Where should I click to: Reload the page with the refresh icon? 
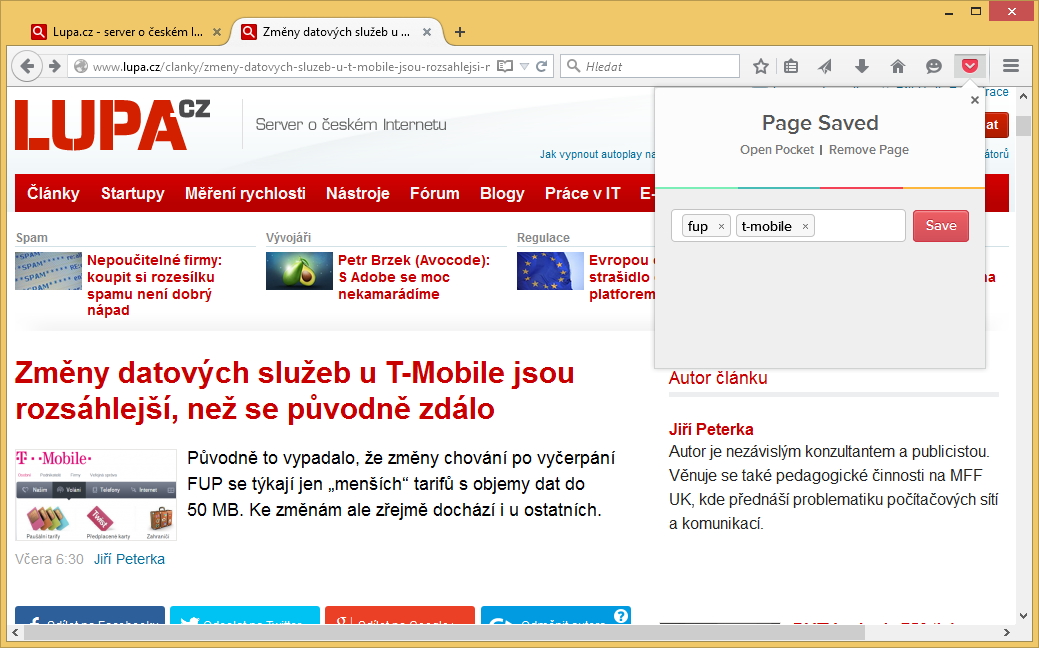point(541,66)
